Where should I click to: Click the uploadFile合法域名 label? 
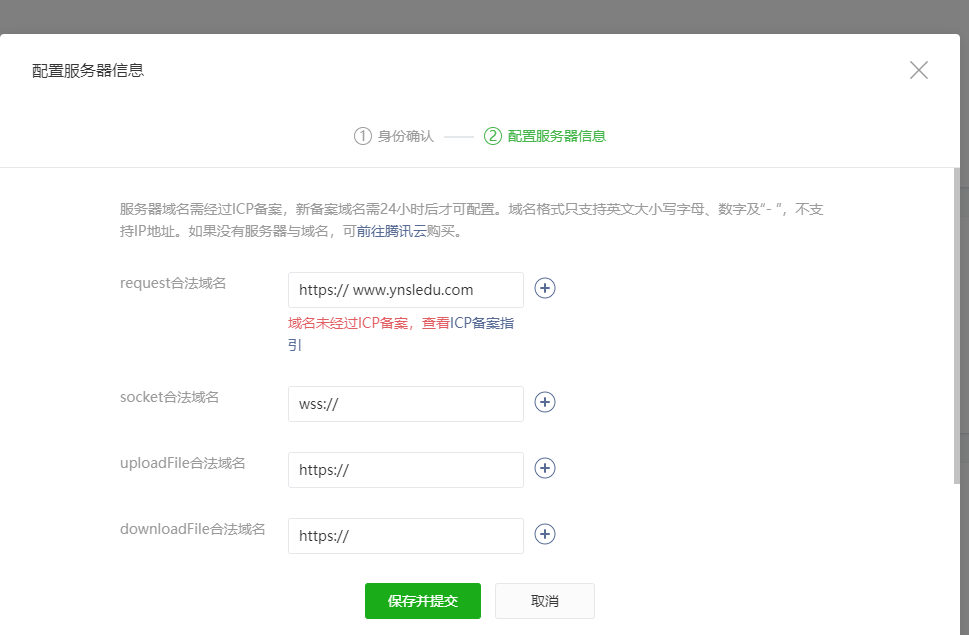tap(183, 463)
